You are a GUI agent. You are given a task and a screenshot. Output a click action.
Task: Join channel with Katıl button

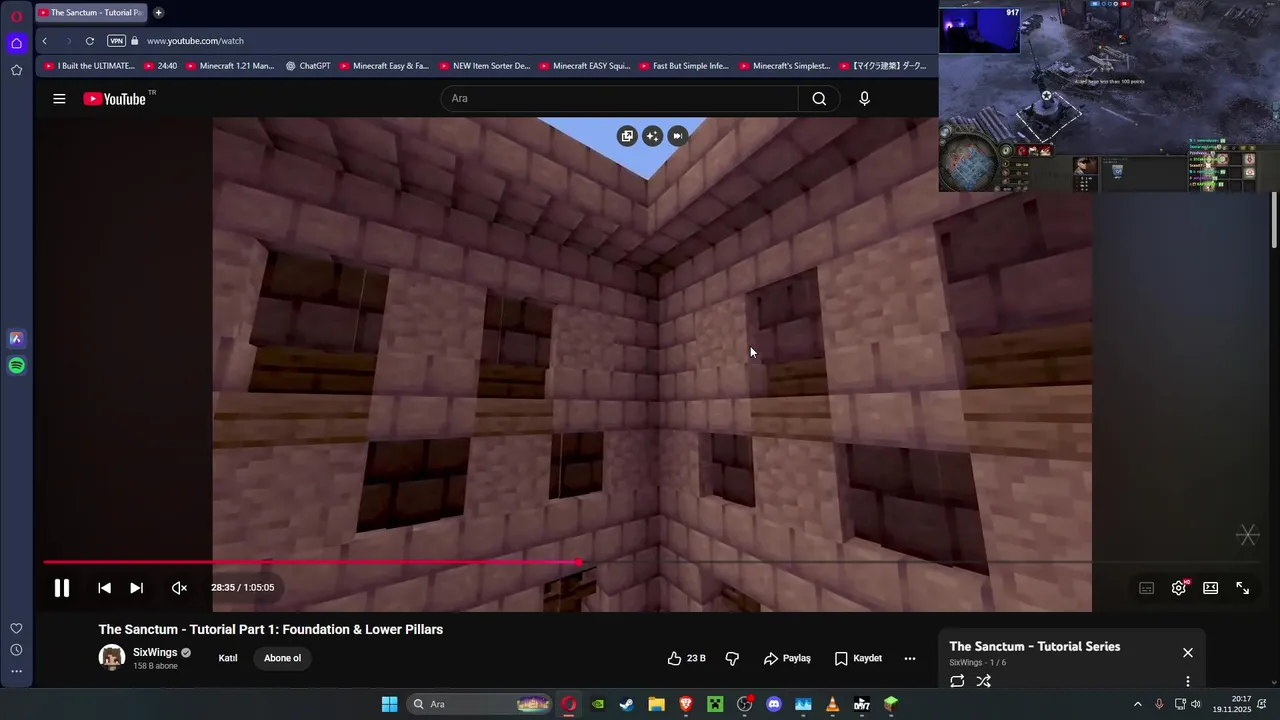pyautogui.click(x=228, y=658)
